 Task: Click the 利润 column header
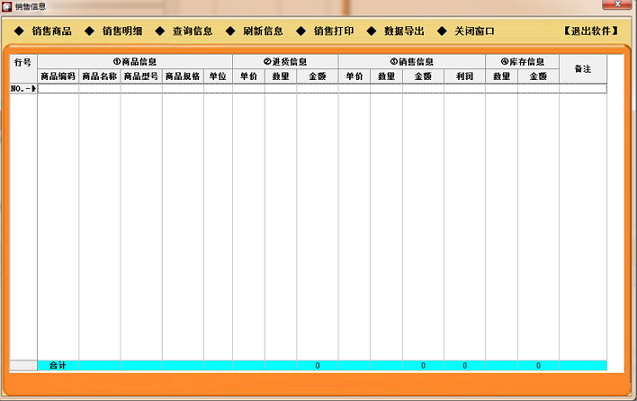pos(465,76)
